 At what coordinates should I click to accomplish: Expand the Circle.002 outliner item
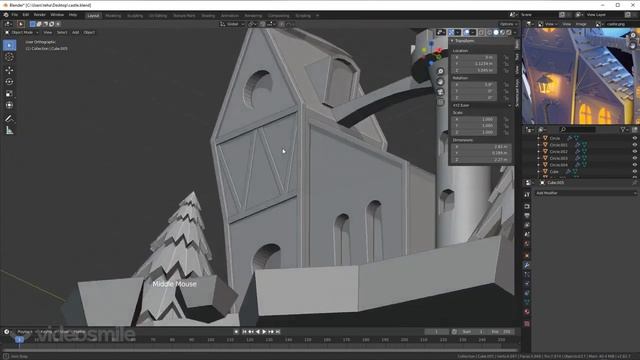point(538,151)
